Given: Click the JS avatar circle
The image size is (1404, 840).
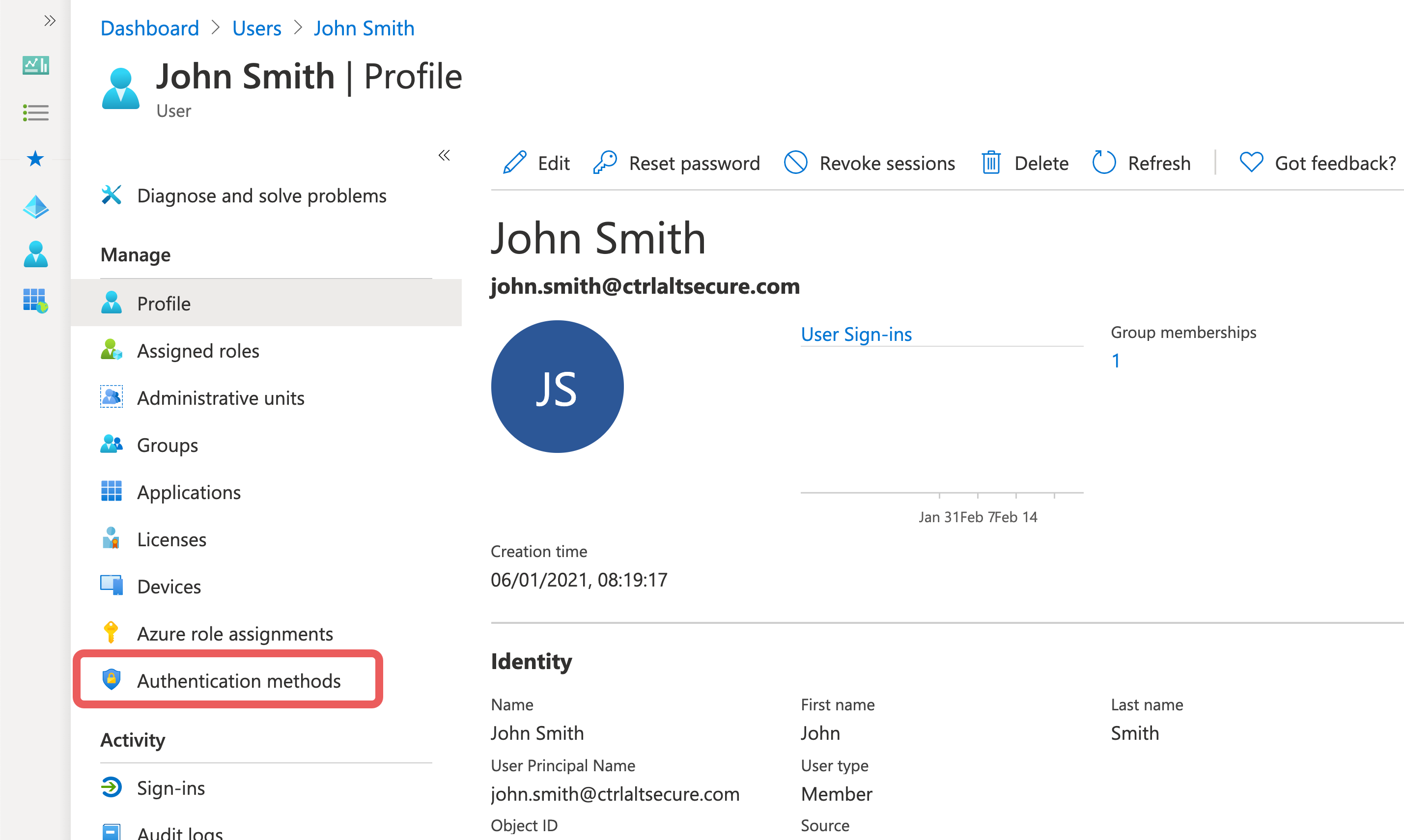Looking at the screenshot, I should (558, 387).
